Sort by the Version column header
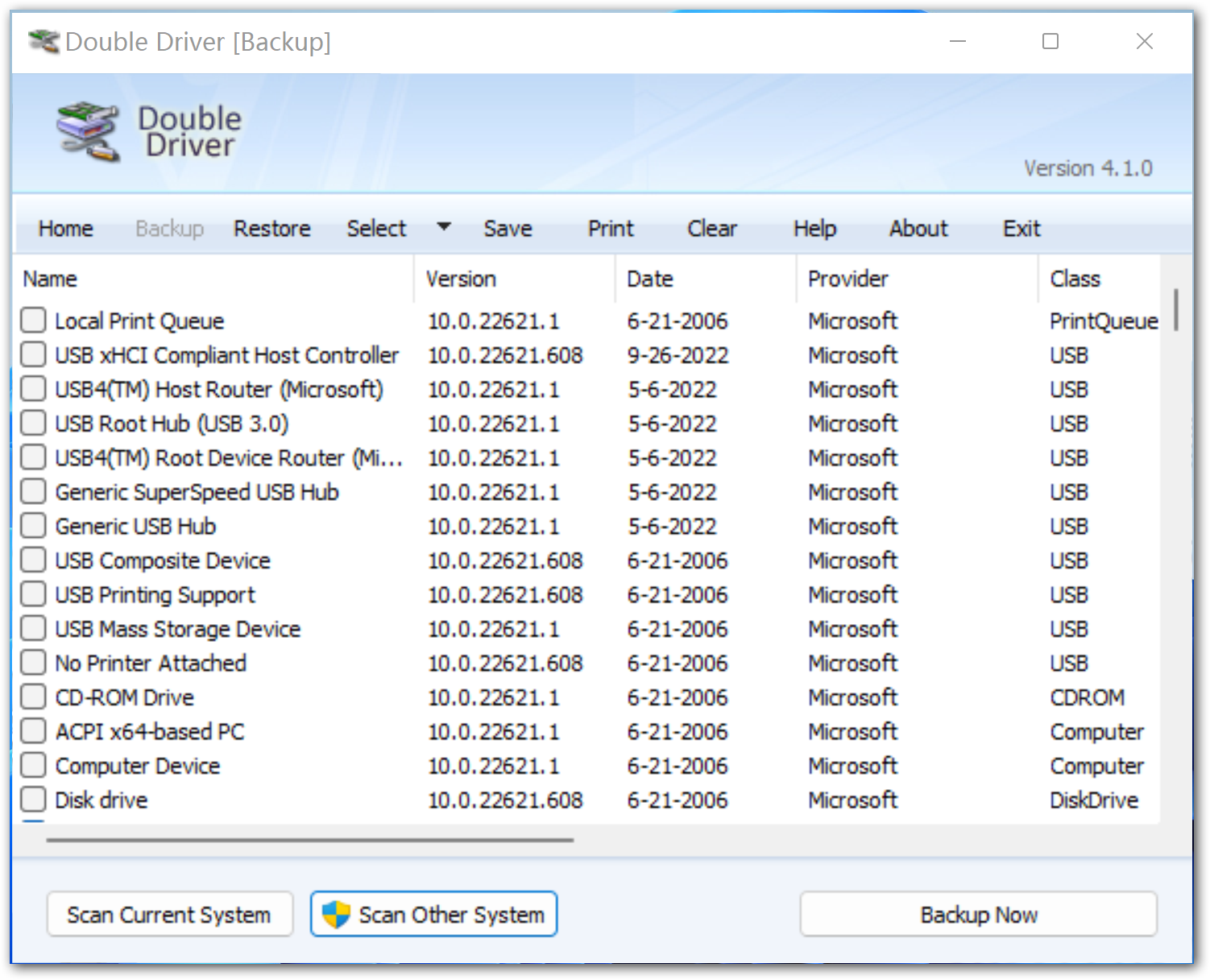 point(515,279)
